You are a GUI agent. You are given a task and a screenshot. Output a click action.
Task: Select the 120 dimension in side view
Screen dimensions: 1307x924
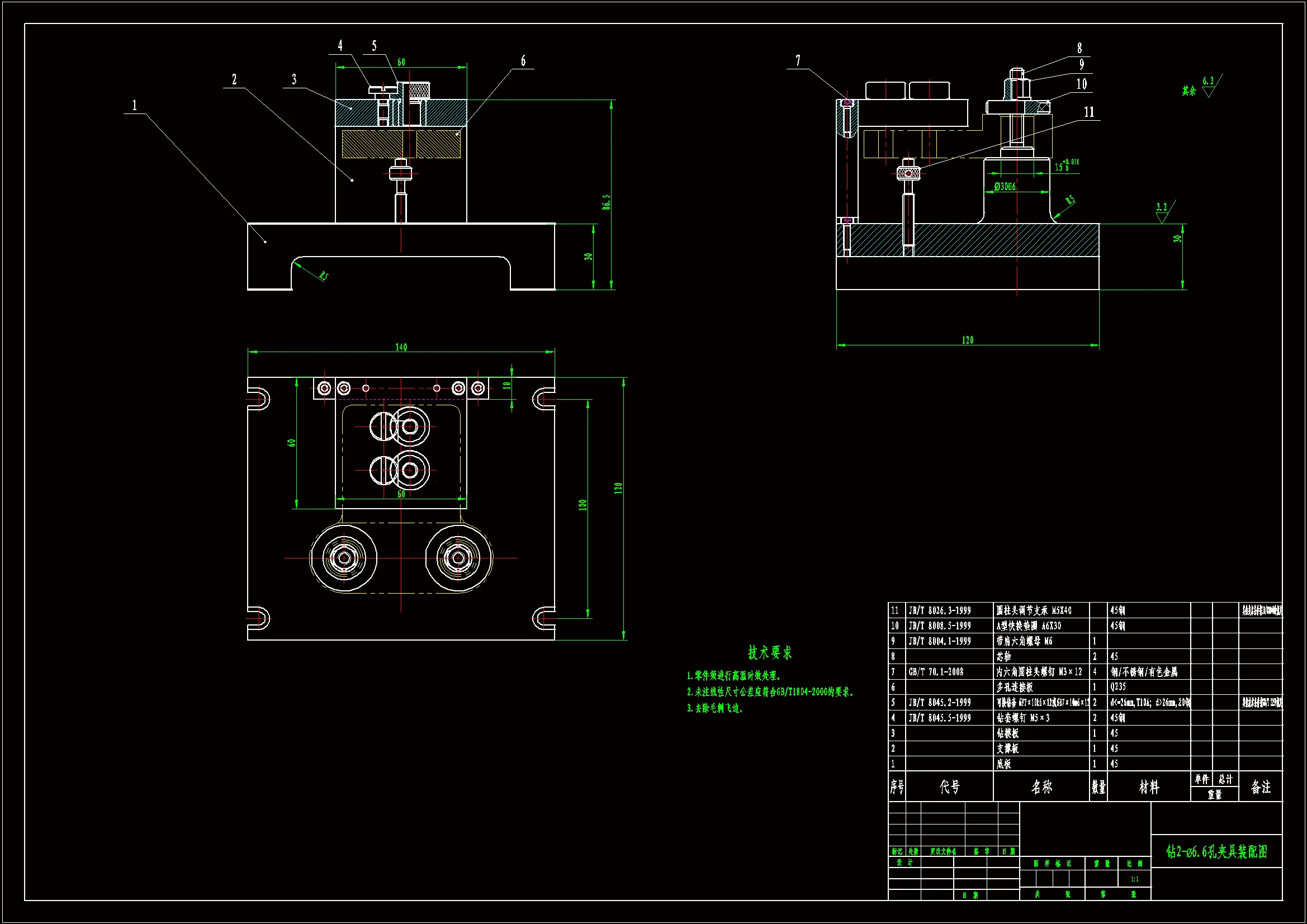pyautogui.click(x=968, y=340)
